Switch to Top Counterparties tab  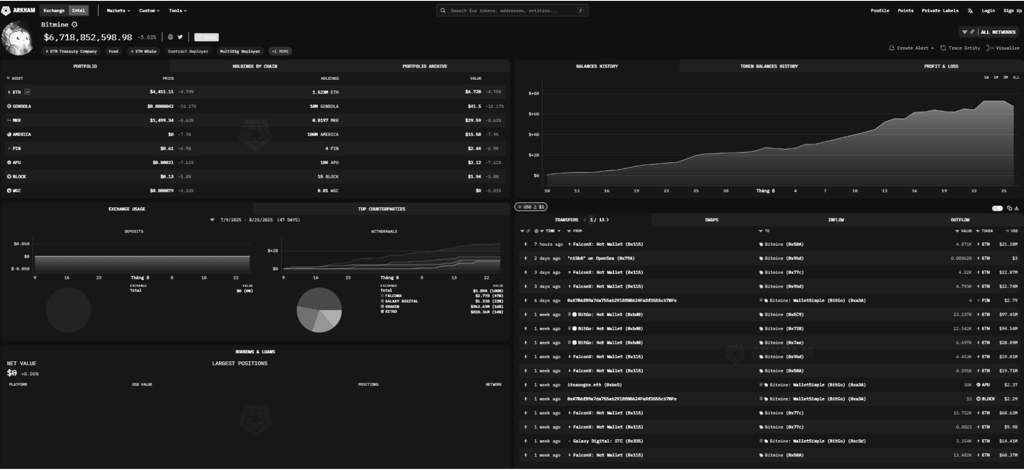click(381, 209)
